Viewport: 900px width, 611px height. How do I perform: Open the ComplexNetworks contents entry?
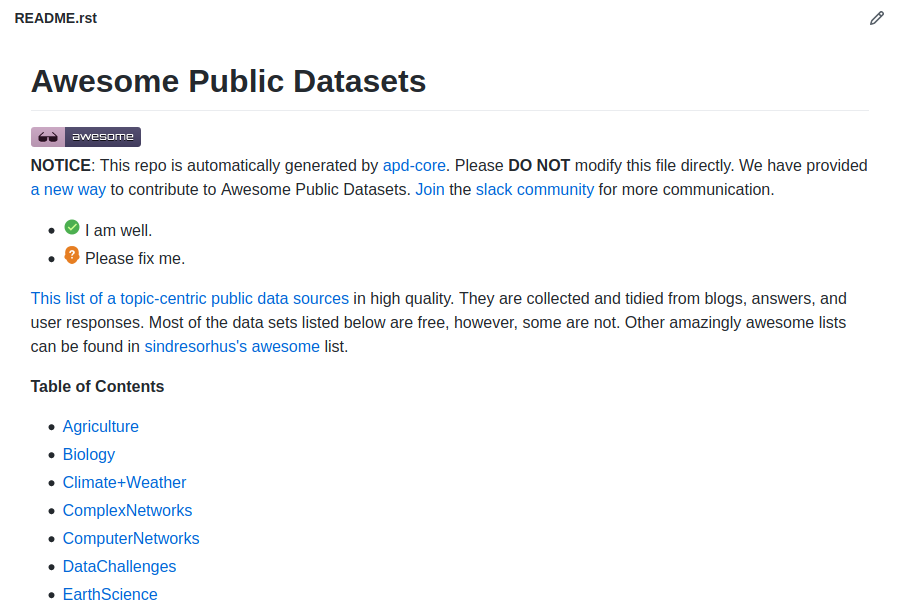(127, 511)
